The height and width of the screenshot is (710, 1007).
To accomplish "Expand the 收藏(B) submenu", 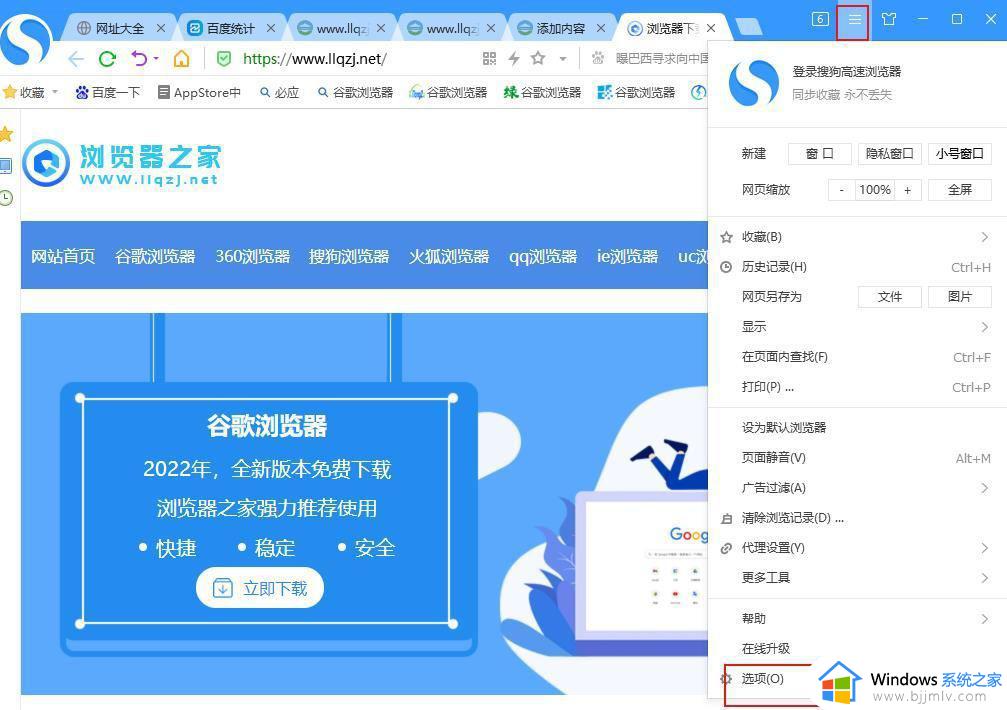I will [x=985, y=238].
